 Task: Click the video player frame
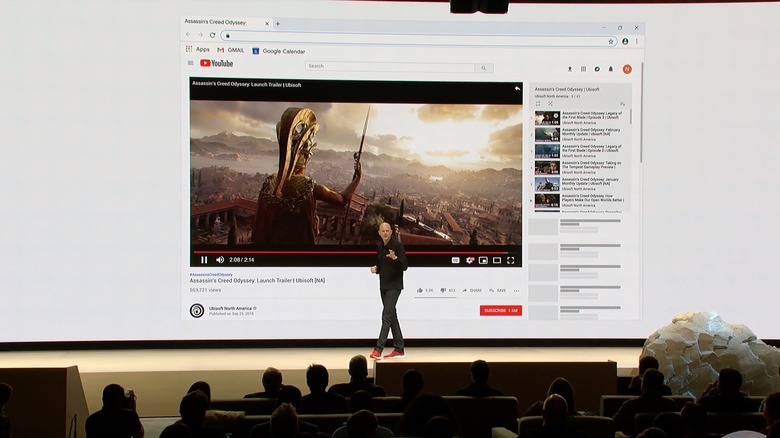[x=356, y=174]
